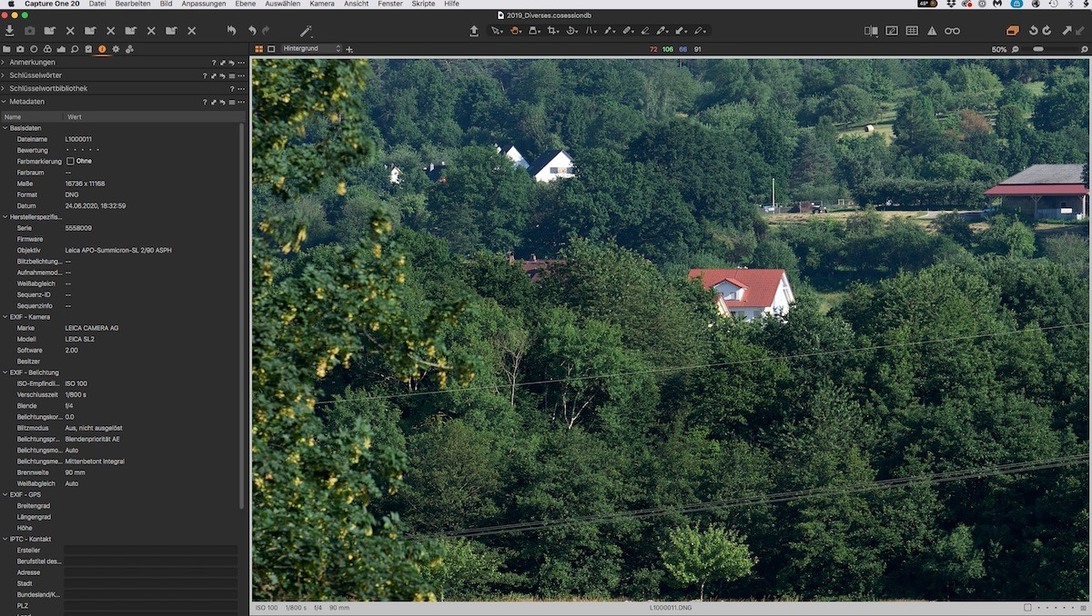Open the Anpassungen menu
1092x616 pixels.
click(203, 4)
